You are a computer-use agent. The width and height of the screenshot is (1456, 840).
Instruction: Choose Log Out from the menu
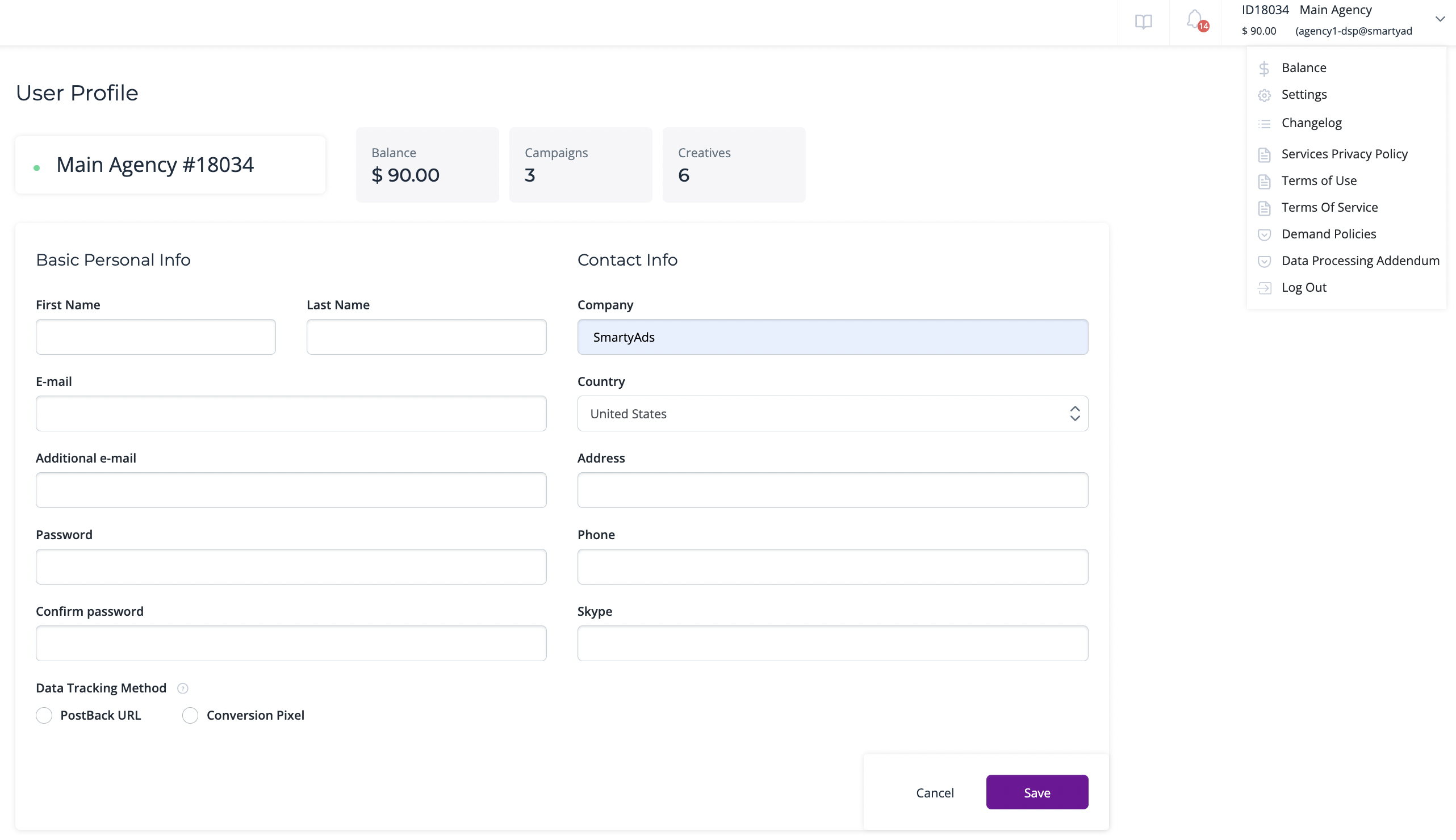coord(1303,287)
